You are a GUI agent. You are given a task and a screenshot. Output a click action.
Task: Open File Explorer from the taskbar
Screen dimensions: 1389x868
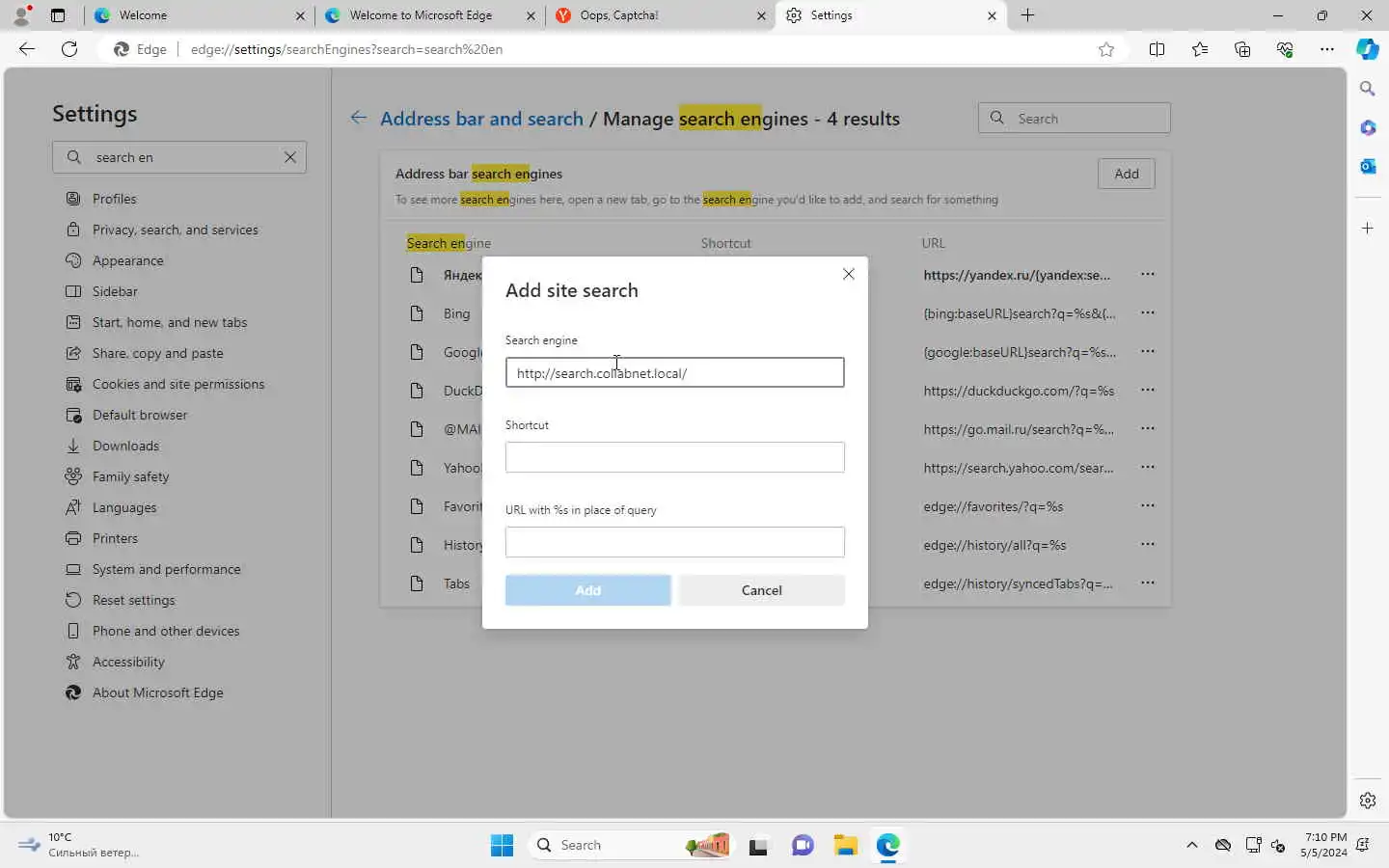pyautogui.click(x=845, y=845)
